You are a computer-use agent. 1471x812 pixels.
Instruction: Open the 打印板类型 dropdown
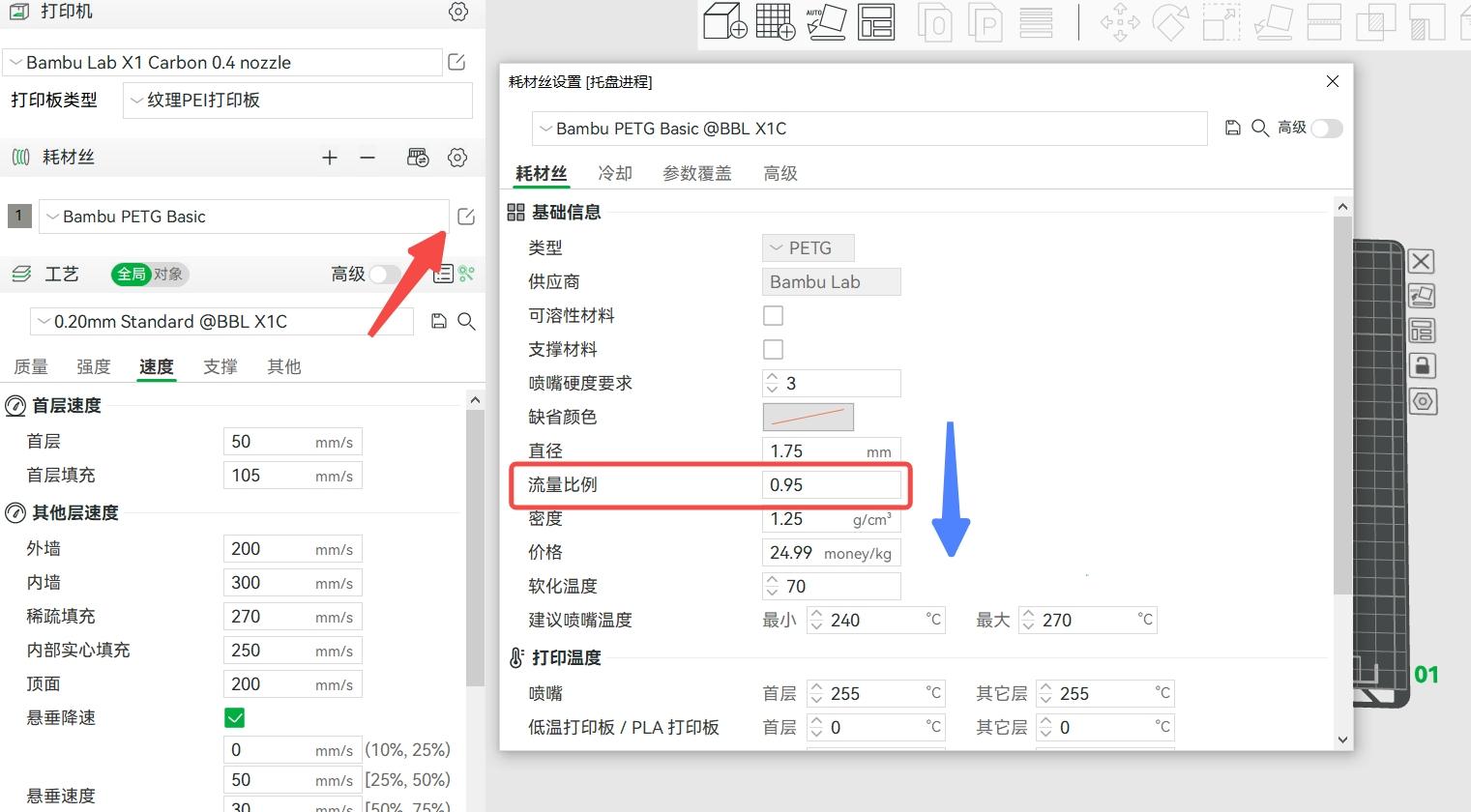[298, 101]
